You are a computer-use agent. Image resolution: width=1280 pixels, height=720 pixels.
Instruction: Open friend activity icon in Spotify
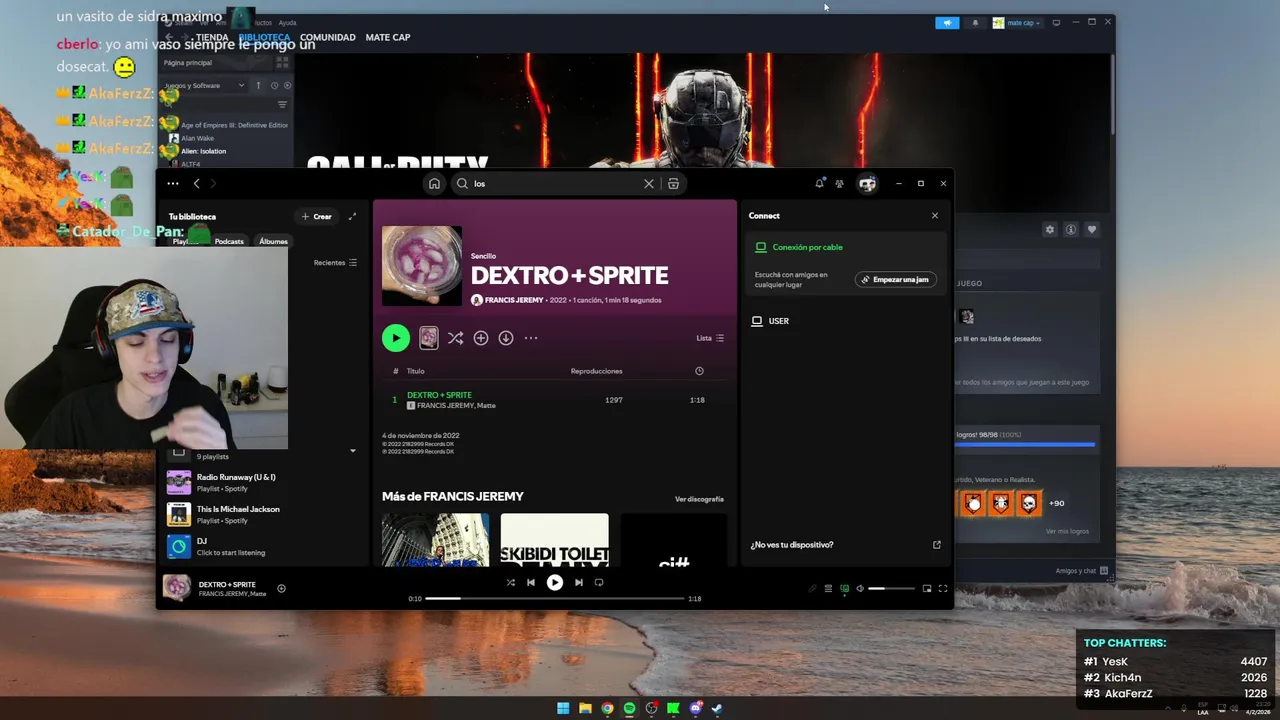click(x=840, y=184)
